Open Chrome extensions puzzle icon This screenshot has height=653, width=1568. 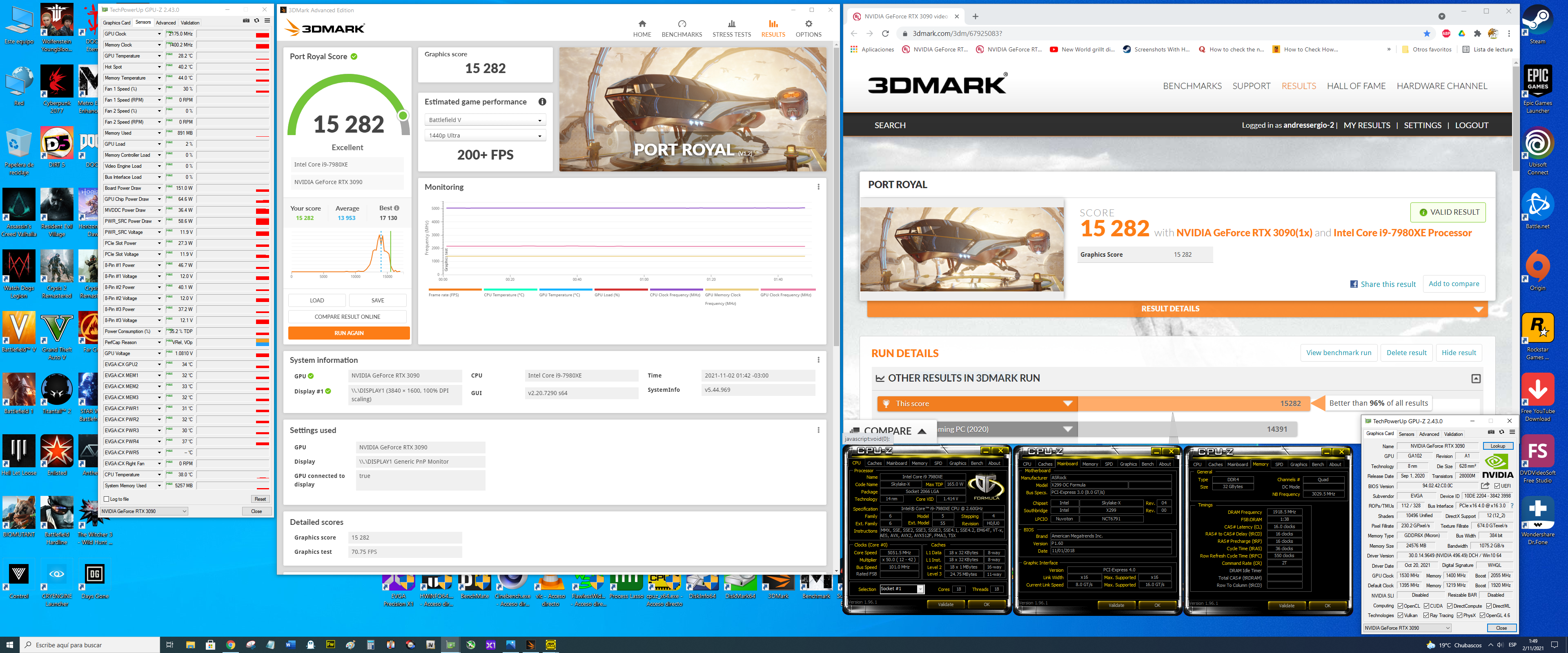[1477, 33]
